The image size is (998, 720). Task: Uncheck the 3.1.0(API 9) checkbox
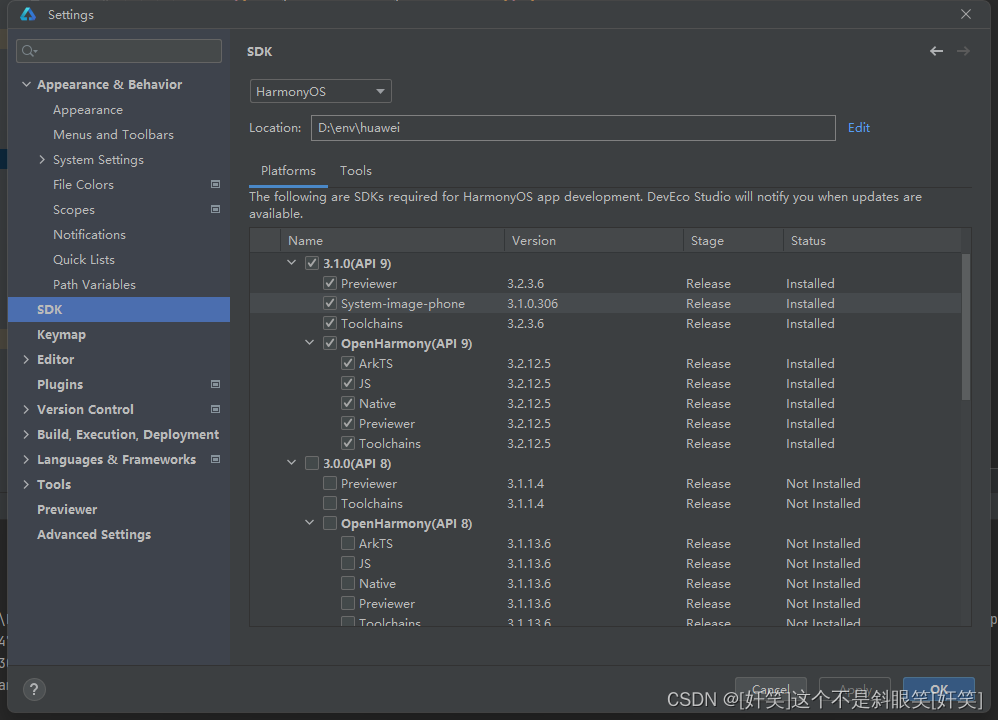[312, 263]
